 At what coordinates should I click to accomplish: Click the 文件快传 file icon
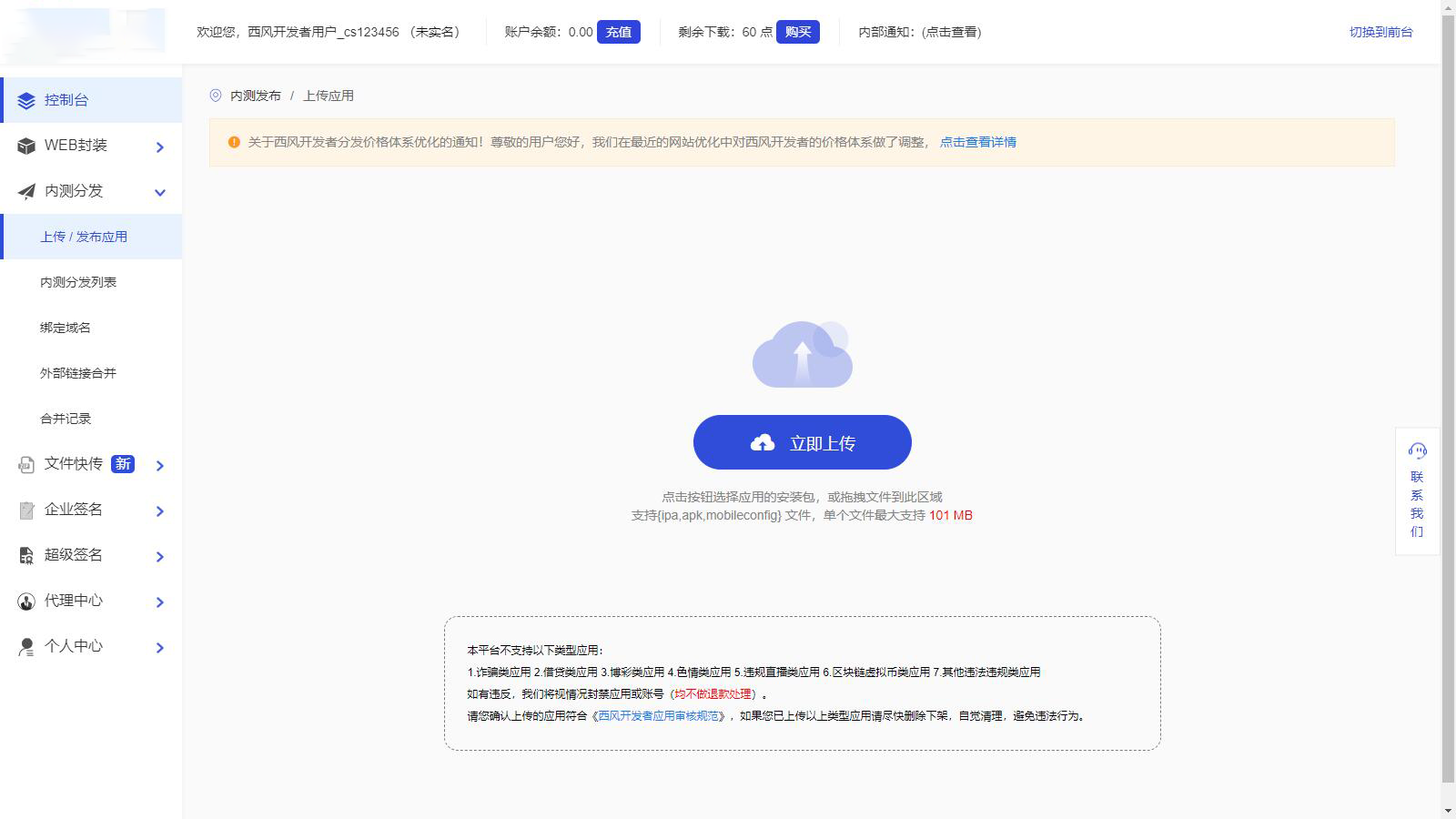pyautogui.click(x=26, y=464)
